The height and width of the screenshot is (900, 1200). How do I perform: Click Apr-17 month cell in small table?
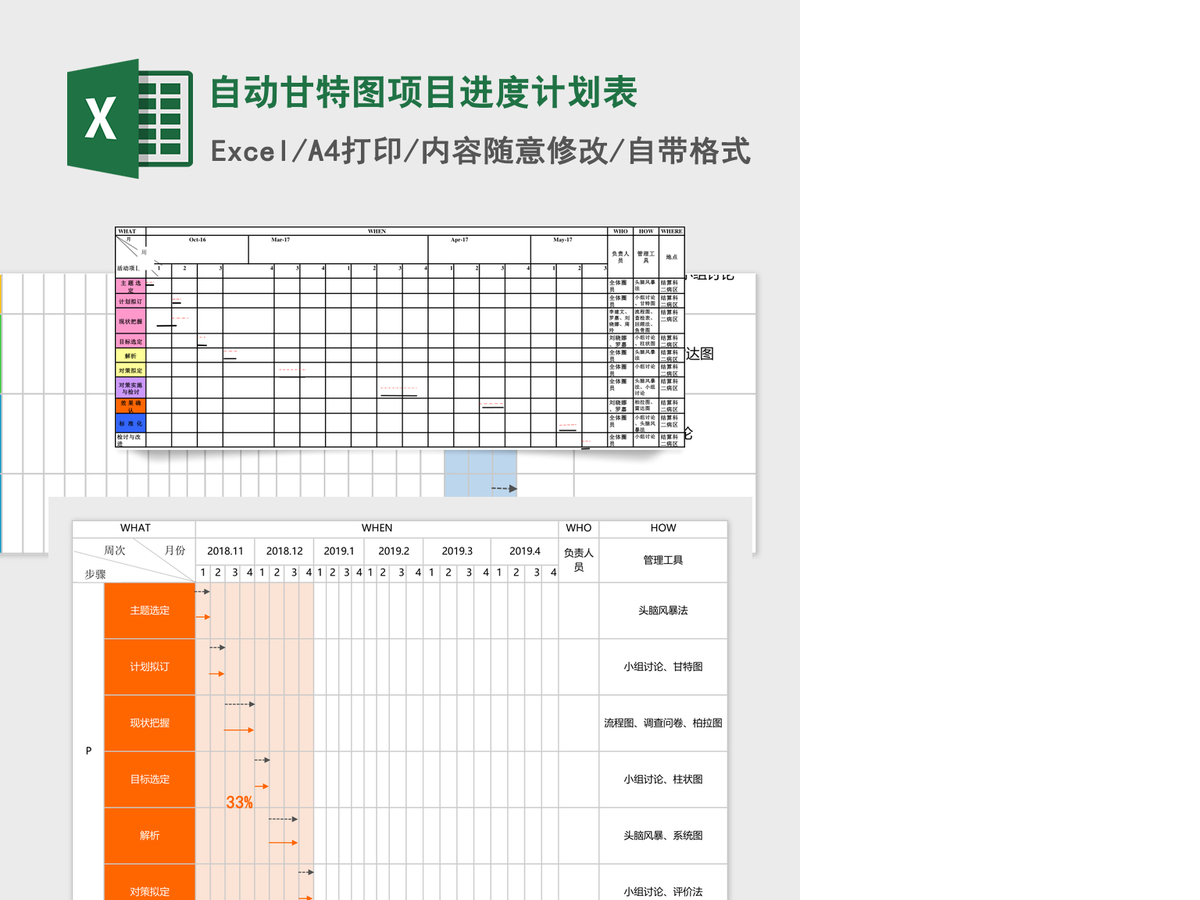pyautogui.click(x=479, y=249)
